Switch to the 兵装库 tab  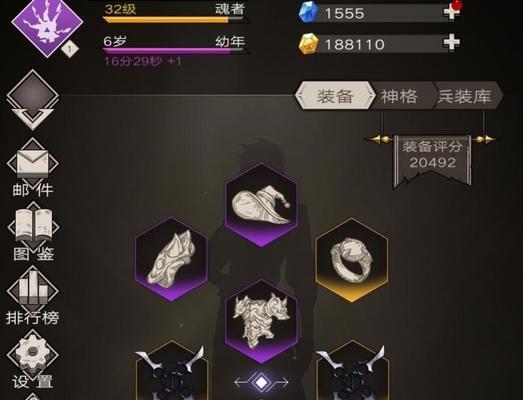point(465,96)
